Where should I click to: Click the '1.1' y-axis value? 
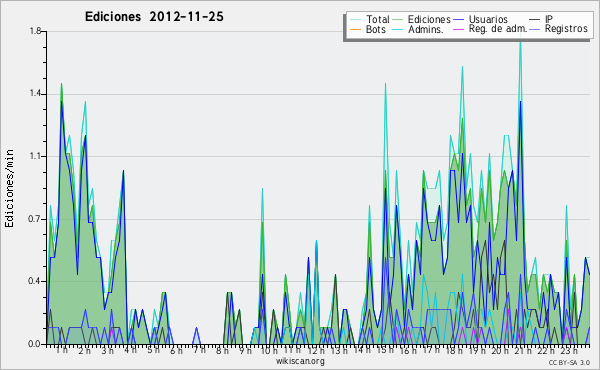coord(35,156)
